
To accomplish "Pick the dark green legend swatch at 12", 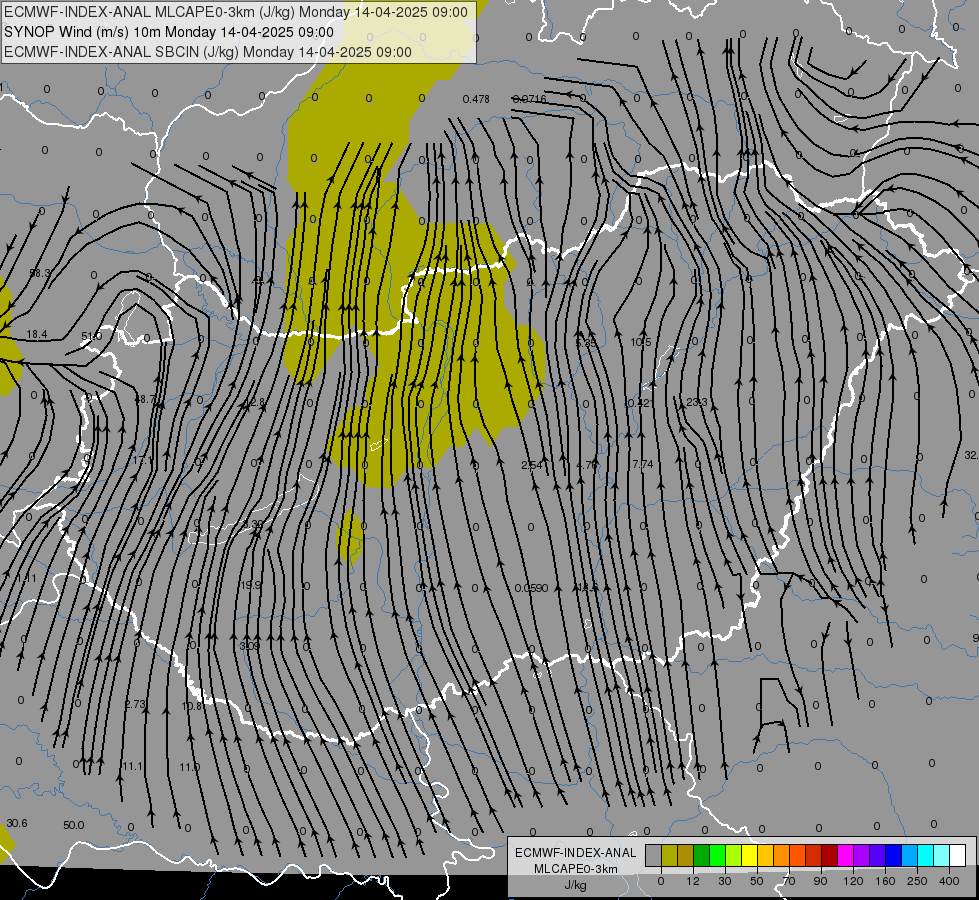I will 701,856.
